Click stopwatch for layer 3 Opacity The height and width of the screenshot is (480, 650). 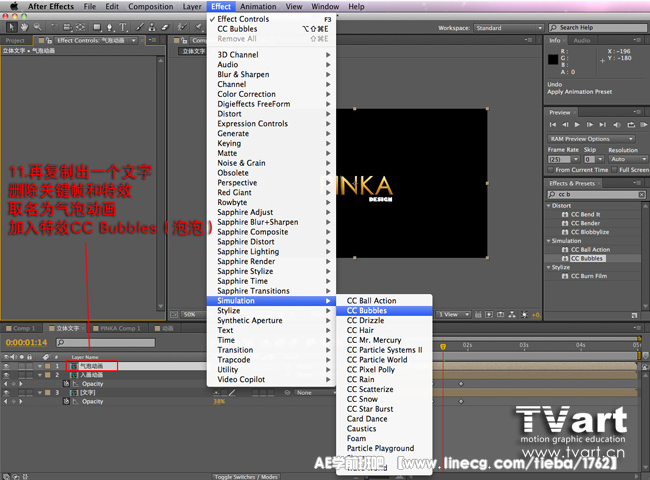[x=66, y=401]
